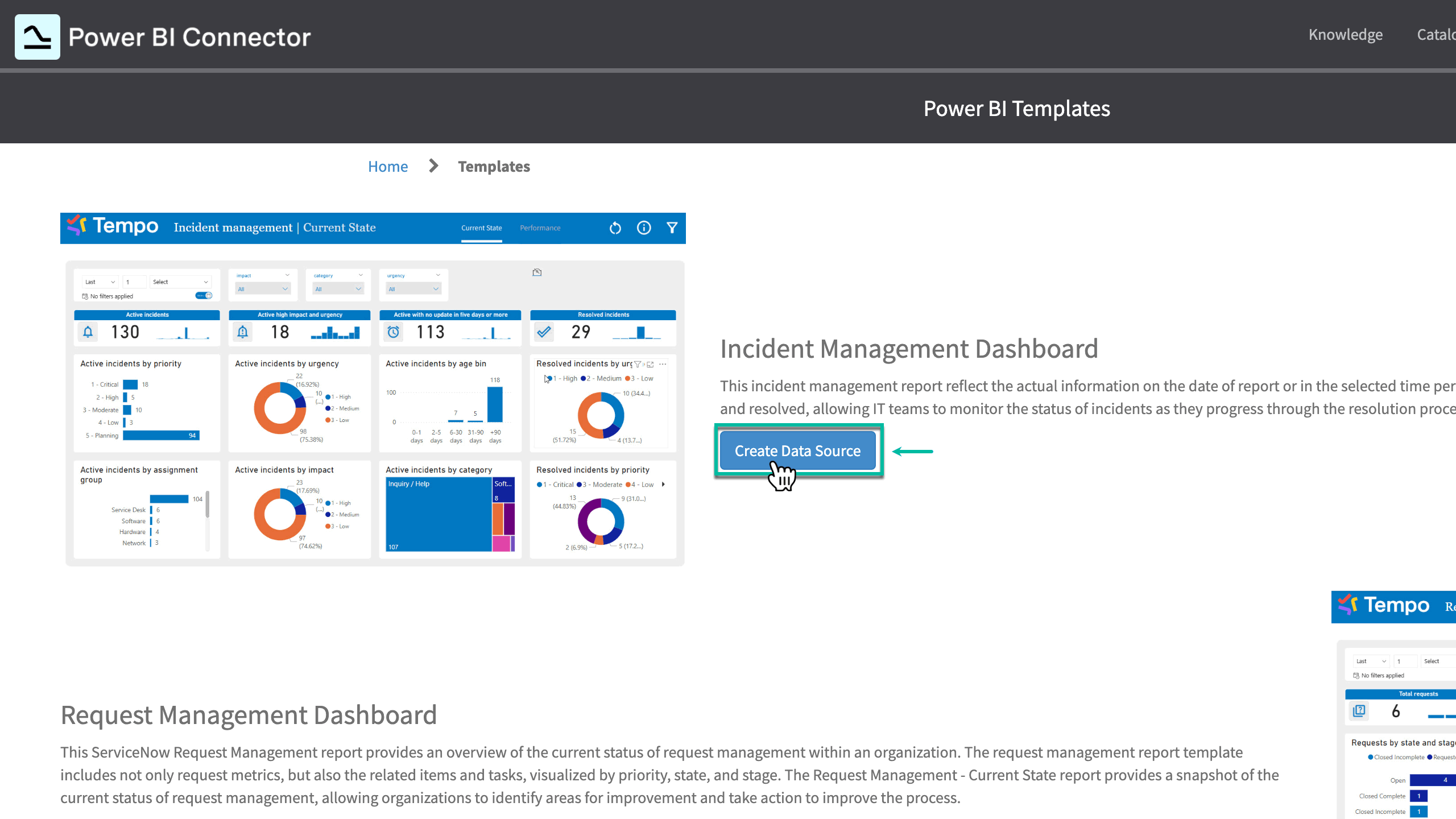Click the Power BI Connector logo icon
1456x819 pixels.
point(37,37)
